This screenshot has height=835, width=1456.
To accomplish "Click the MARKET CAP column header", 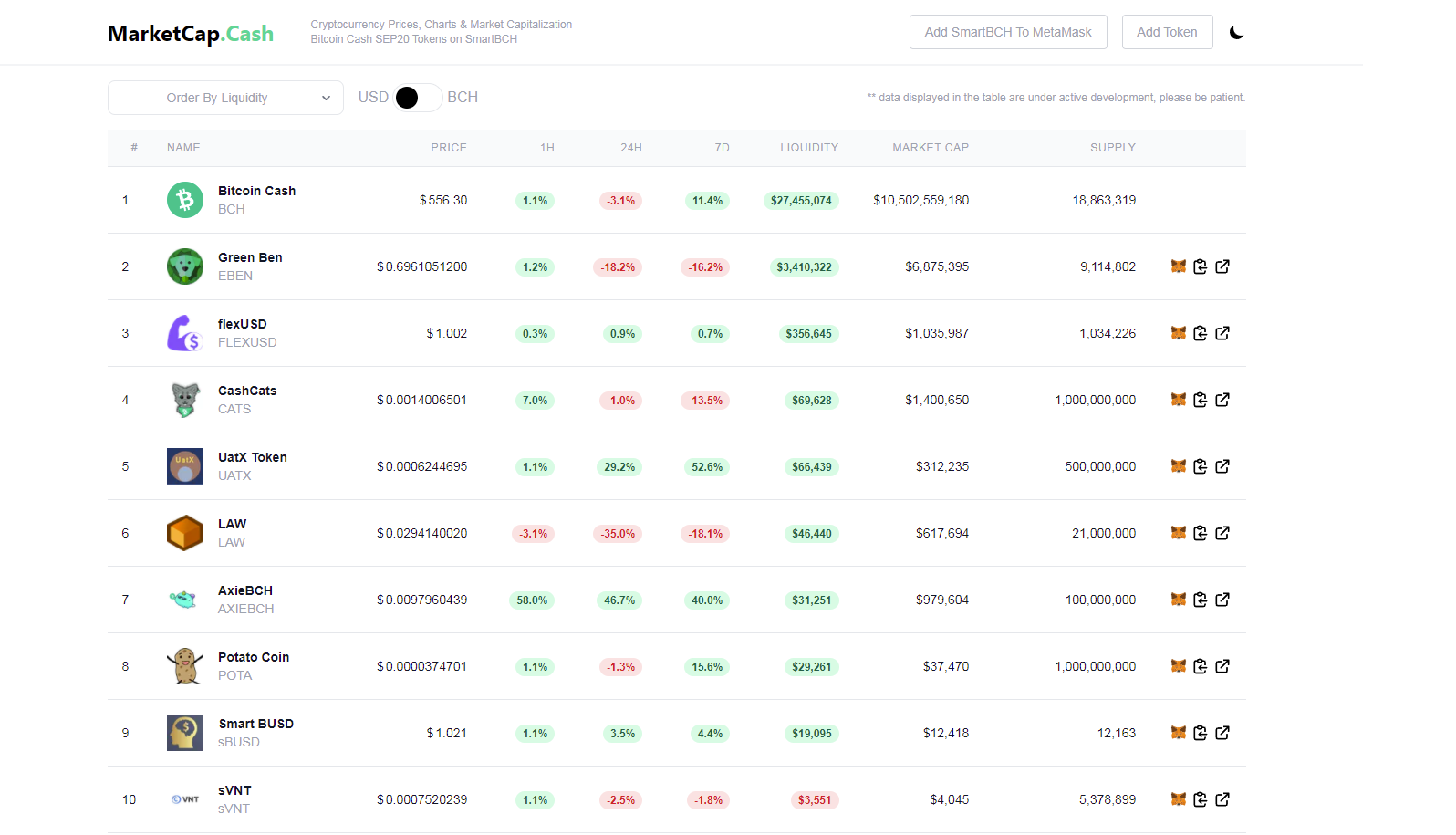I will [931, 148].
